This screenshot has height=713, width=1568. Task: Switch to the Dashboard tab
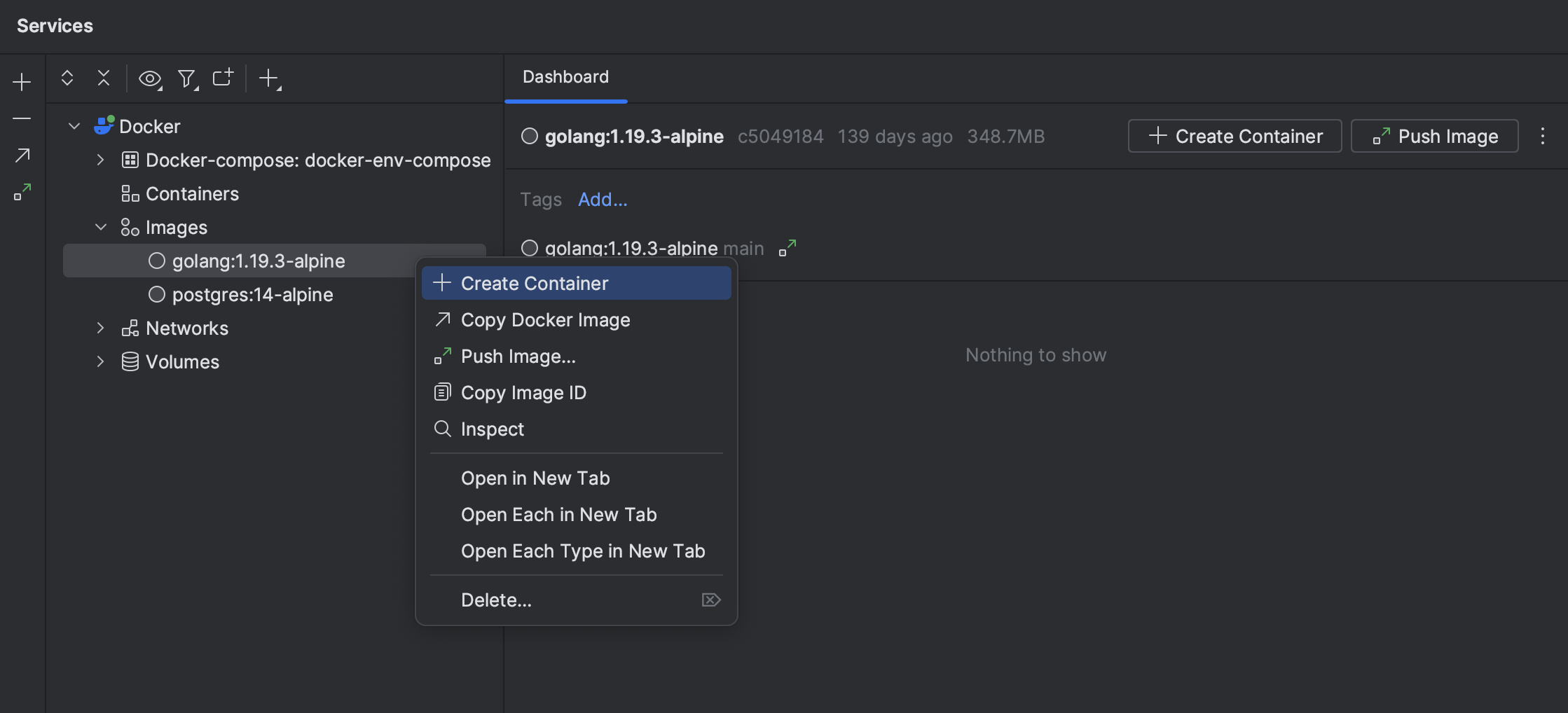pyautogui.click(x=565, y=76)
